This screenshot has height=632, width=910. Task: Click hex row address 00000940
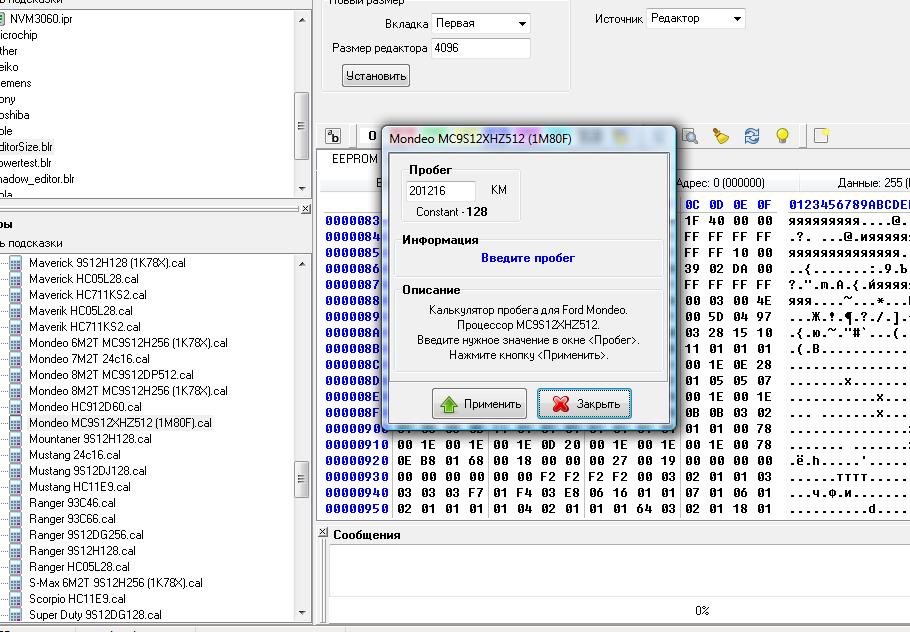357,493
